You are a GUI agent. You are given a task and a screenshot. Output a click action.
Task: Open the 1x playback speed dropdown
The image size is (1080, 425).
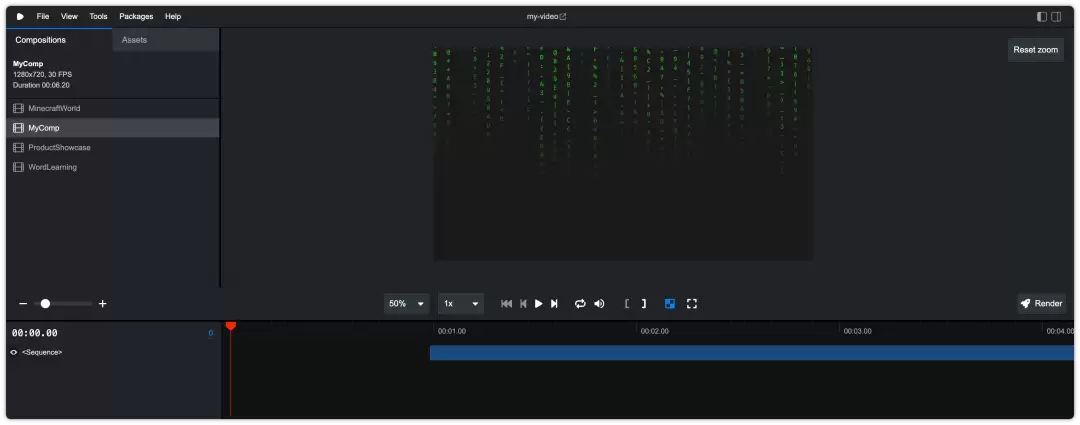point(461,304)
